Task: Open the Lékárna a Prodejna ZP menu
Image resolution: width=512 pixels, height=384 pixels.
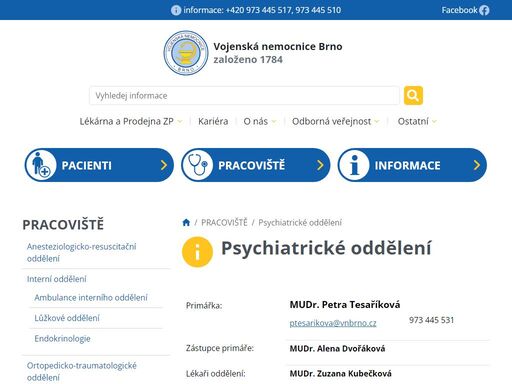Action: point(127,121)
